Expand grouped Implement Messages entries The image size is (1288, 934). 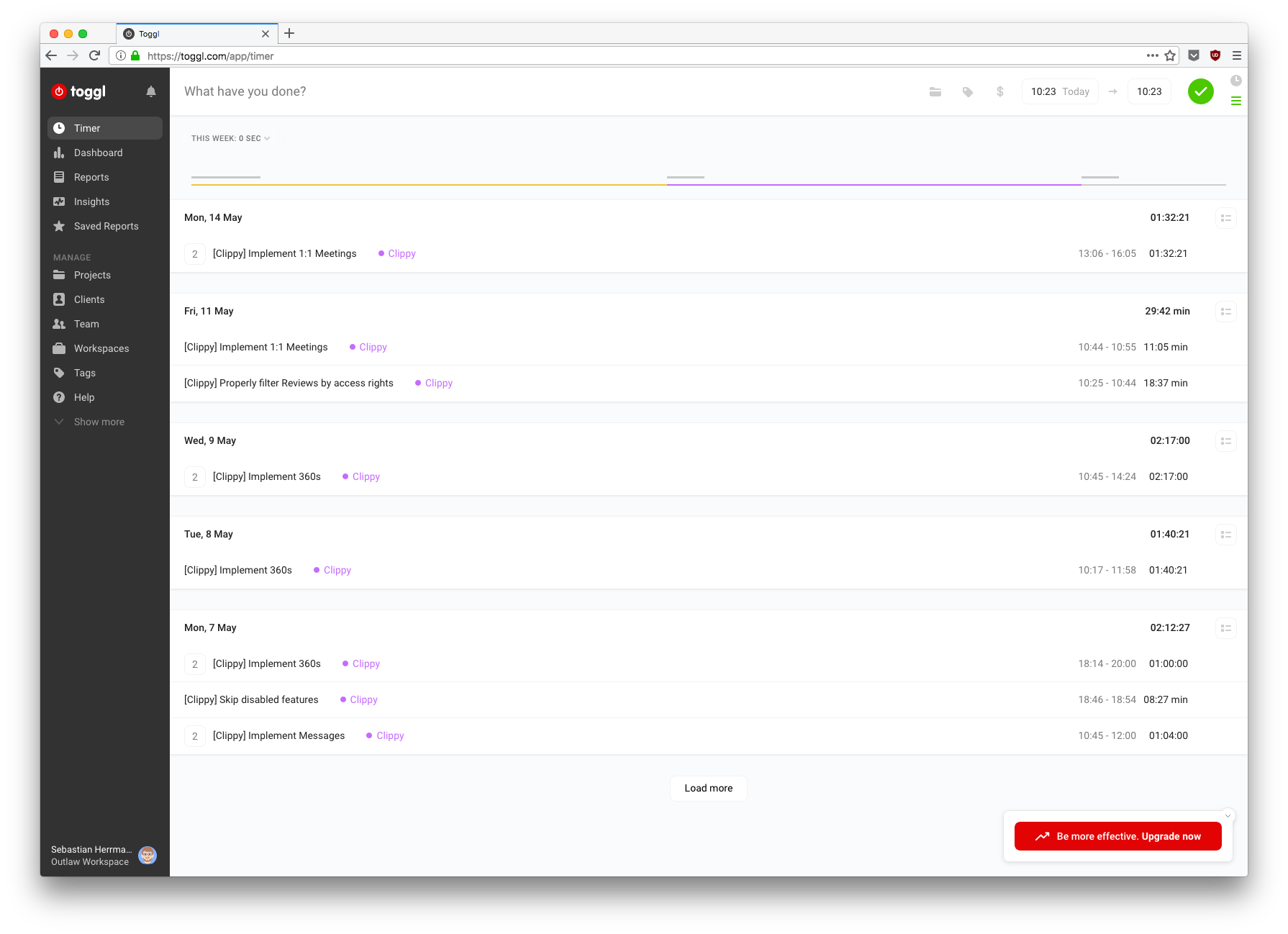click(x=195, y=736)
